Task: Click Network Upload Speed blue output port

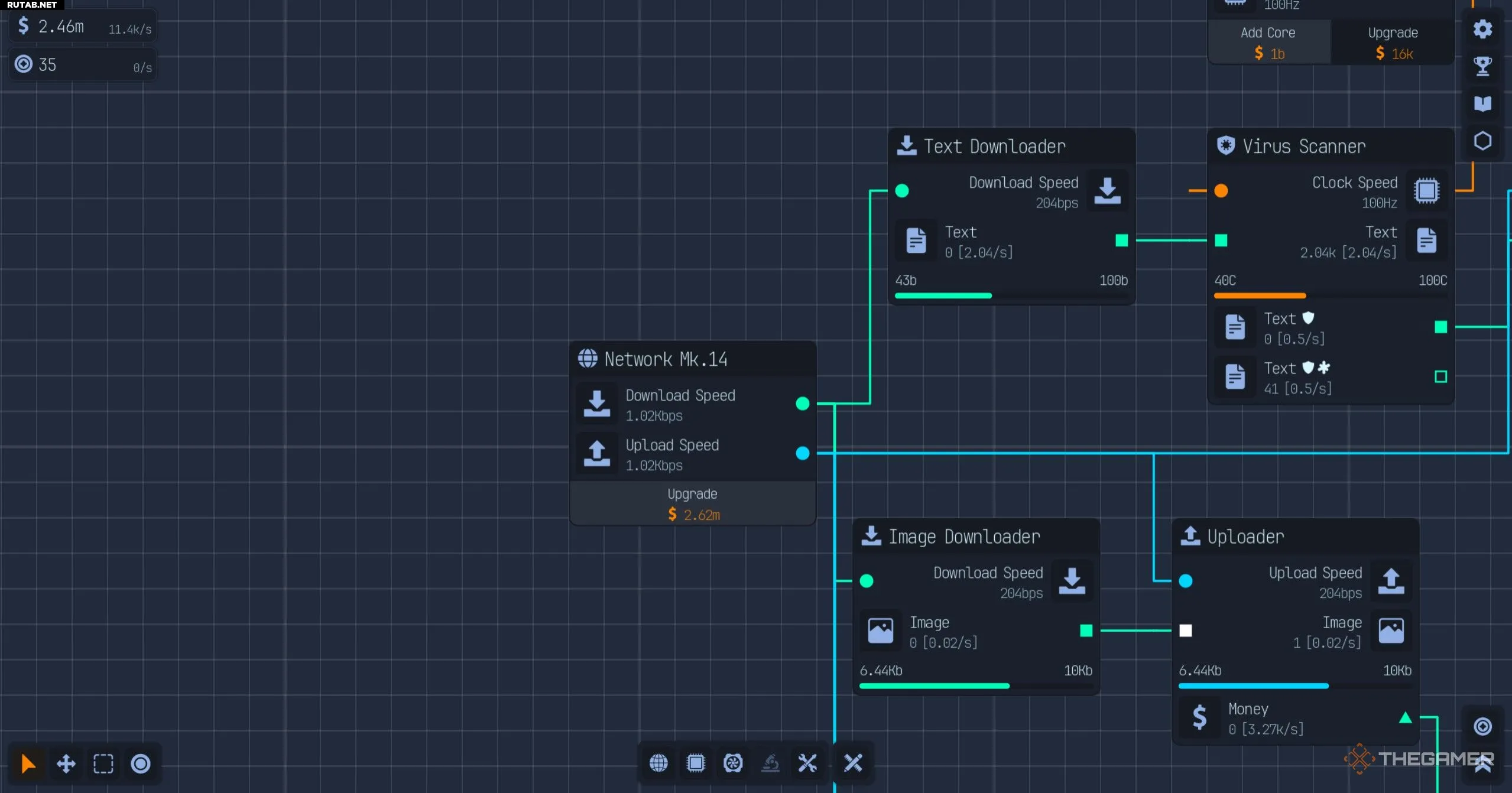Action: pos(802,453)
